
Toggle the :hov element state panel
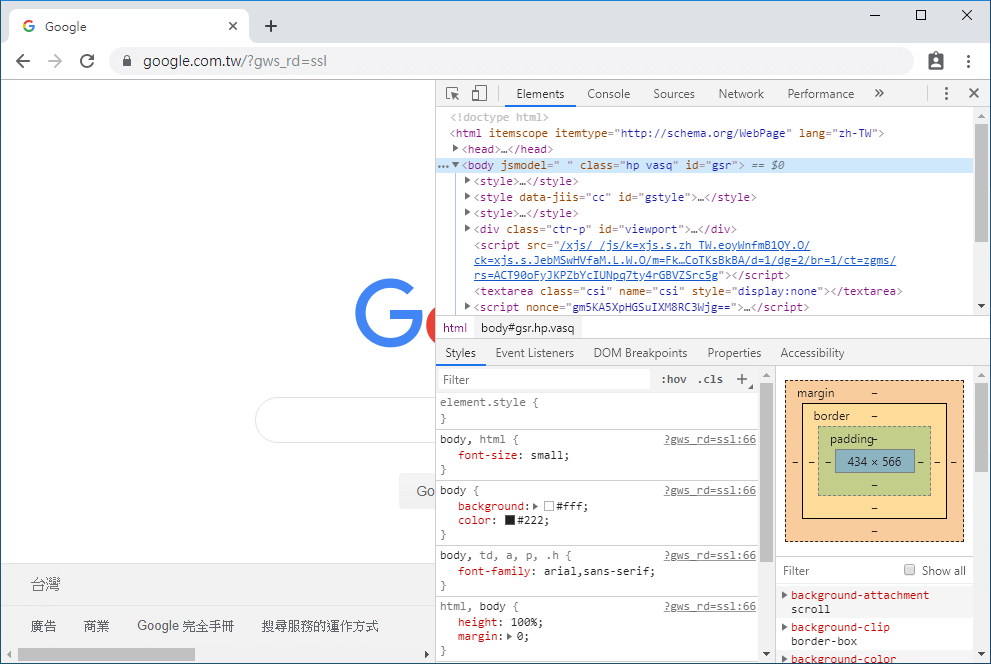[x=674, y=379]
